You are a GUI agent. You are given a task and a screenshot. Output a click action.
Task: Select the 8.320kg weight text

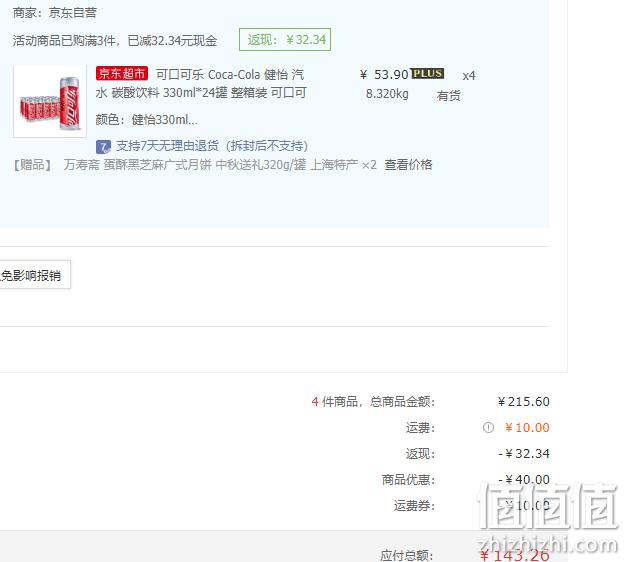pyautogui.click(x=387, y=94)
